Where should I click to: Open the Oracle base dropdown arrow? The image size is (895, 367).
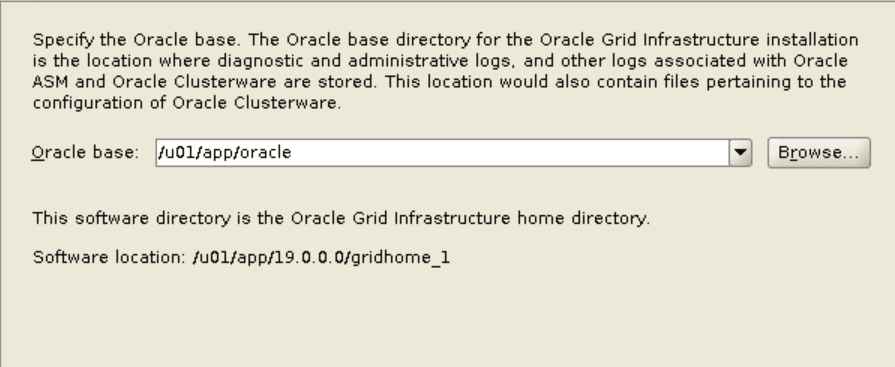point(740,152)
